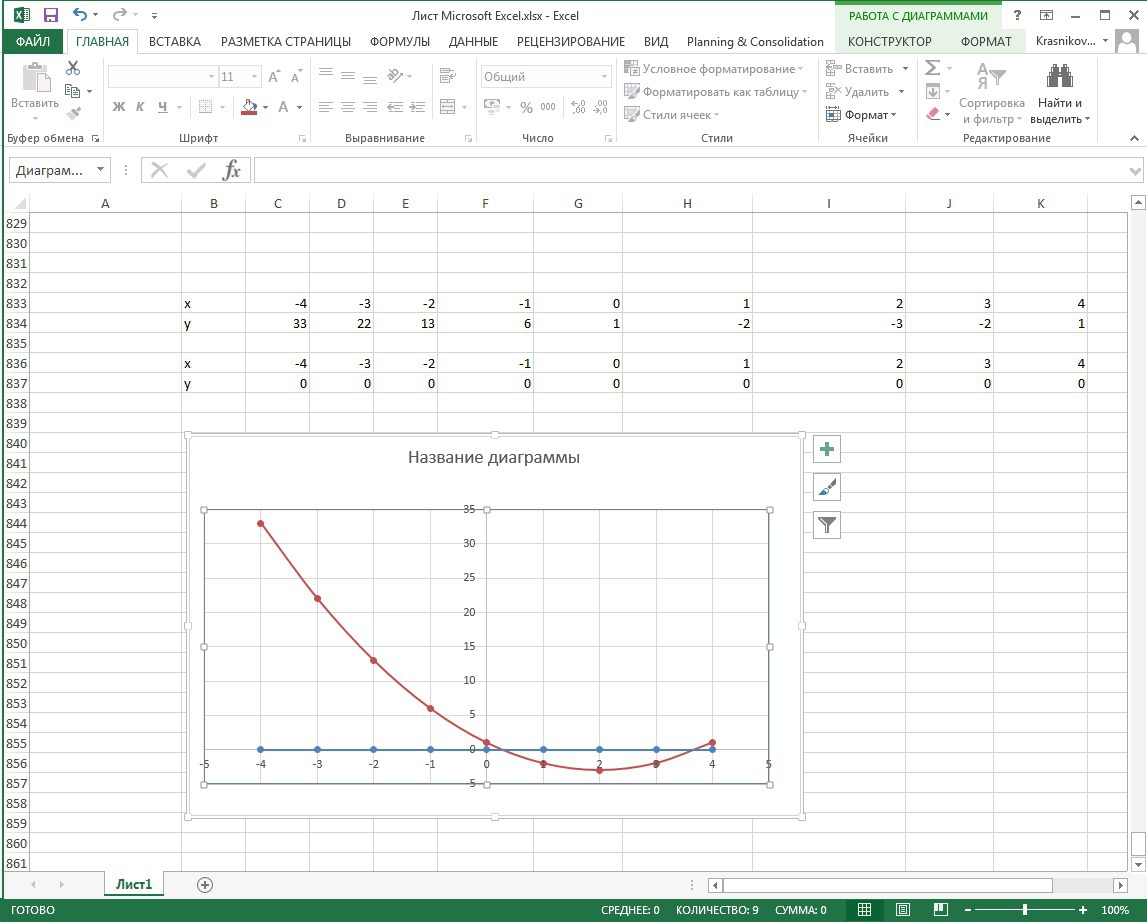Click the chart elements plus button
This screenshot has width=1147, height=922.
(826, 450)
